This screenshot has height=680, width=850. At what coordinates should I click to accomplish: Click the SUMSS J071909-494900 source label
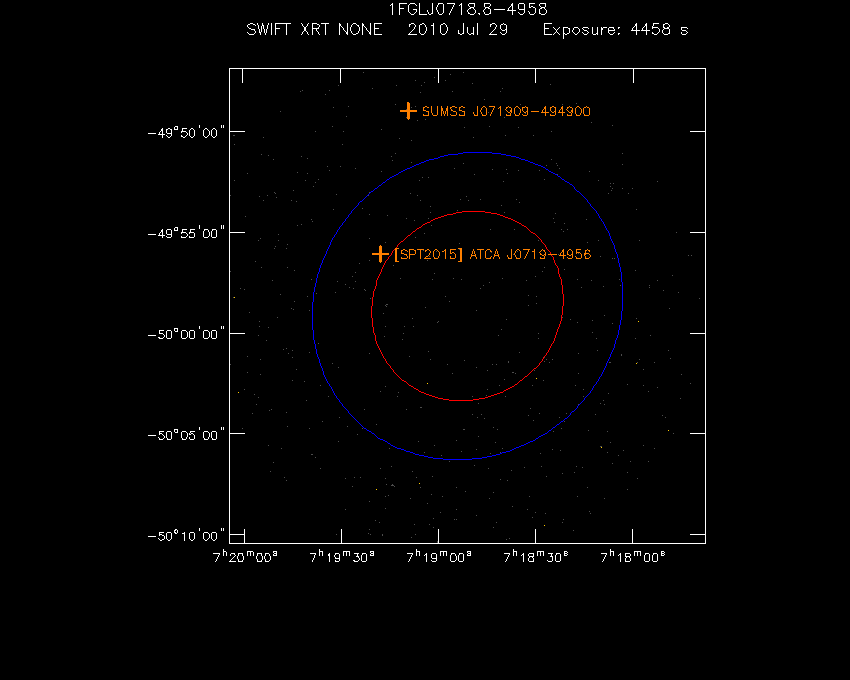click(506, 112)
